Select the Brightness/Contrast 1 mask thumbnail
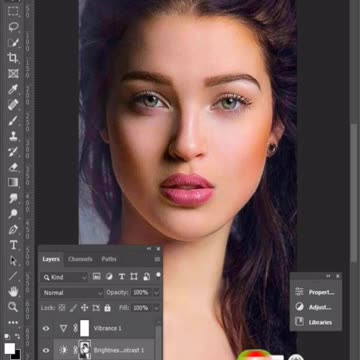This screenshot has width=360, height=360. coord(85,350)
